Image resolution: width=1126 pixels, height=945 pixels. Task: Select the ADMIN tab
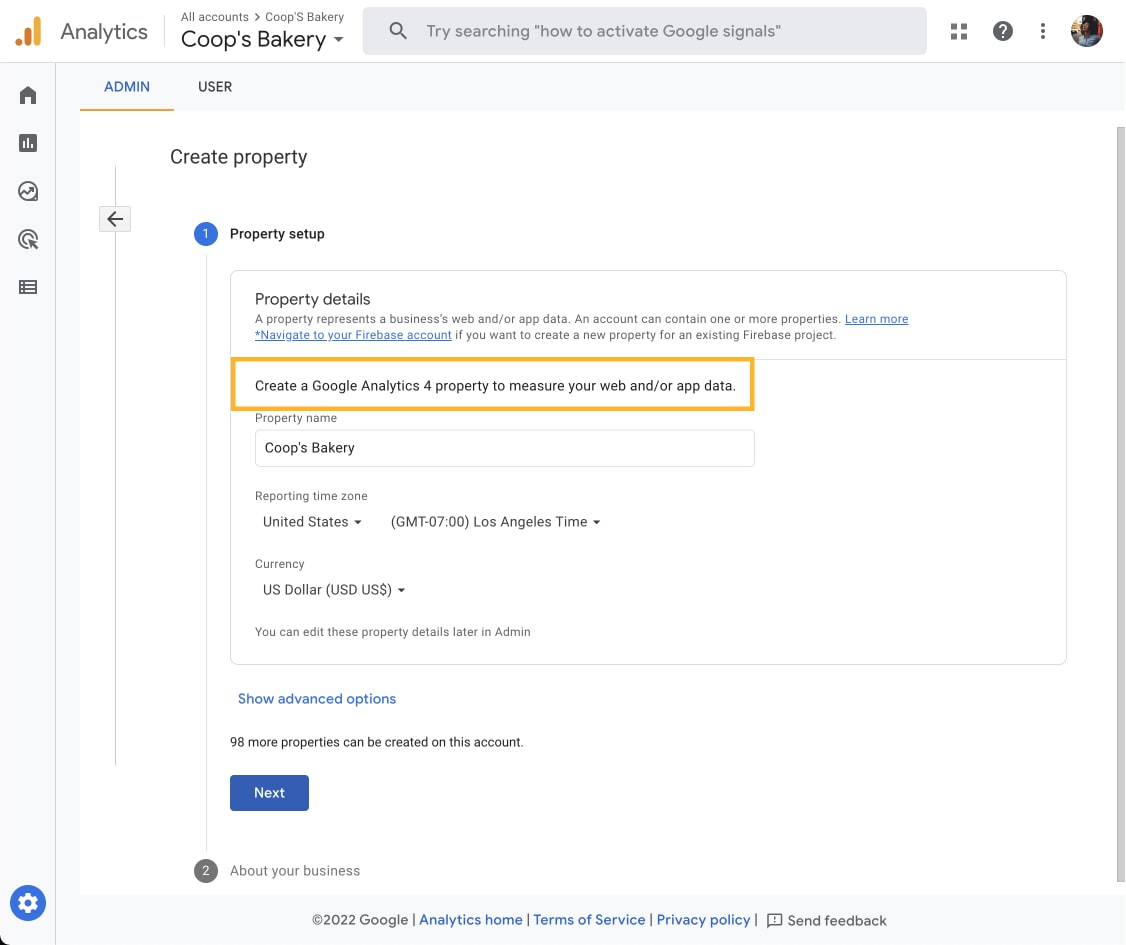click(126, 86)
